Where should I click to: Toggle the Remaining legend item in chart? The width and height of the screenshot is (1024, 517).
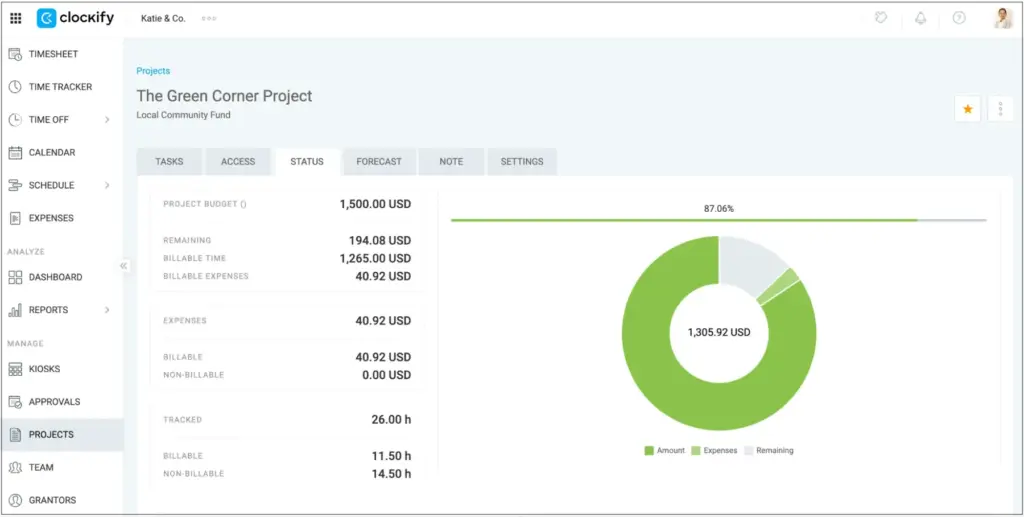pyautogui.click(x=769, y=451)
